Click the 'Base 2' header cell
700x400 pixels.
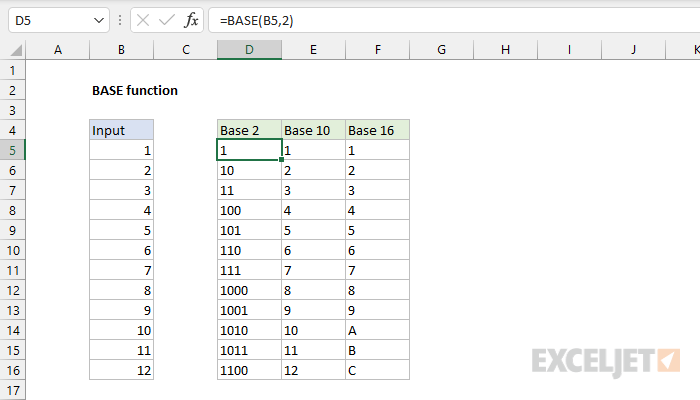(250, 130)
